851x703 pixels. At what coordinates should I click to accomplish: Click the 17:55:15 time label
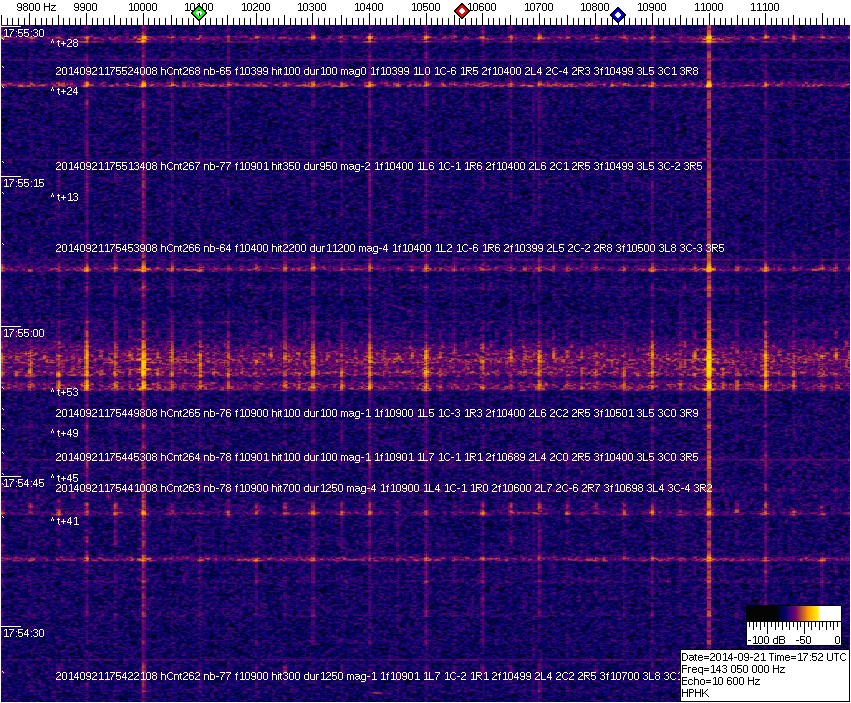pyautogui.click(x=24, y=184)
